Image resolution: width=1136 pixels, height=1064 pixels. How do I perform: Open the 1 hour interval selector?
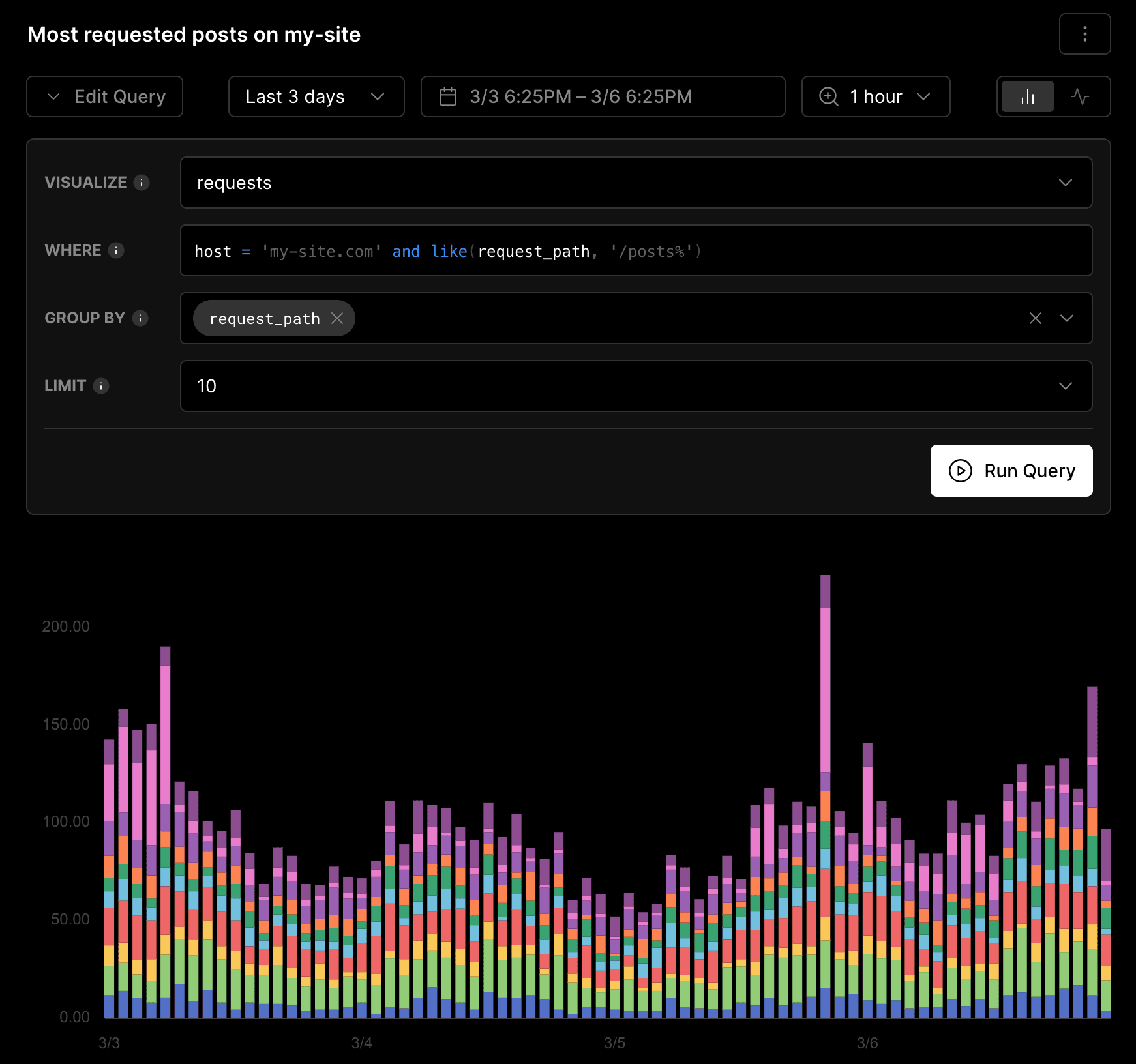click(x=875, y=96)
